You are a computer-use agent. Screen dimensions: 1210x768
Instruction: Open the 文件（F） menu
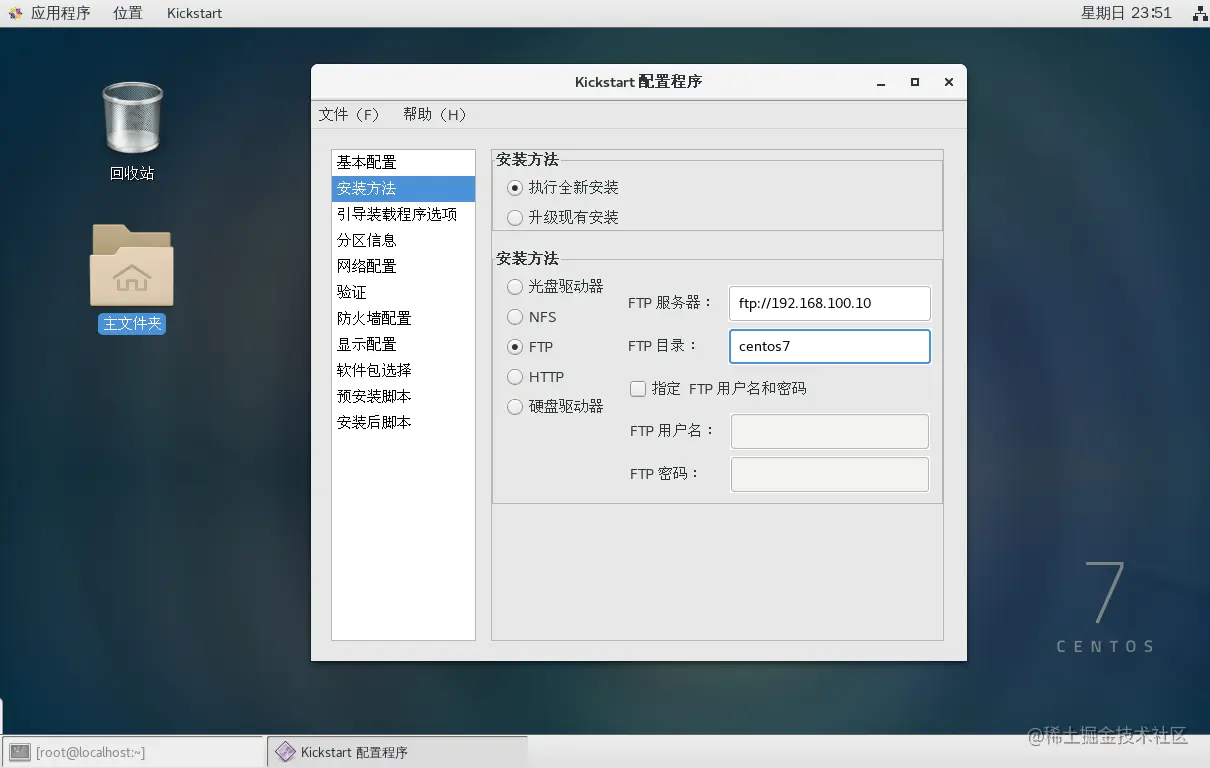pos(349,114)
